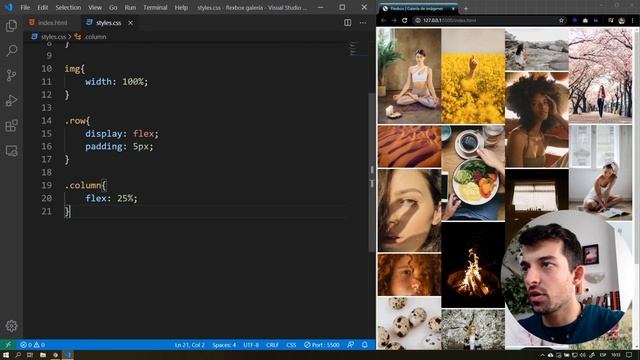Change the CSS language mode
The image size is (640, 360).
coord(291,345)
